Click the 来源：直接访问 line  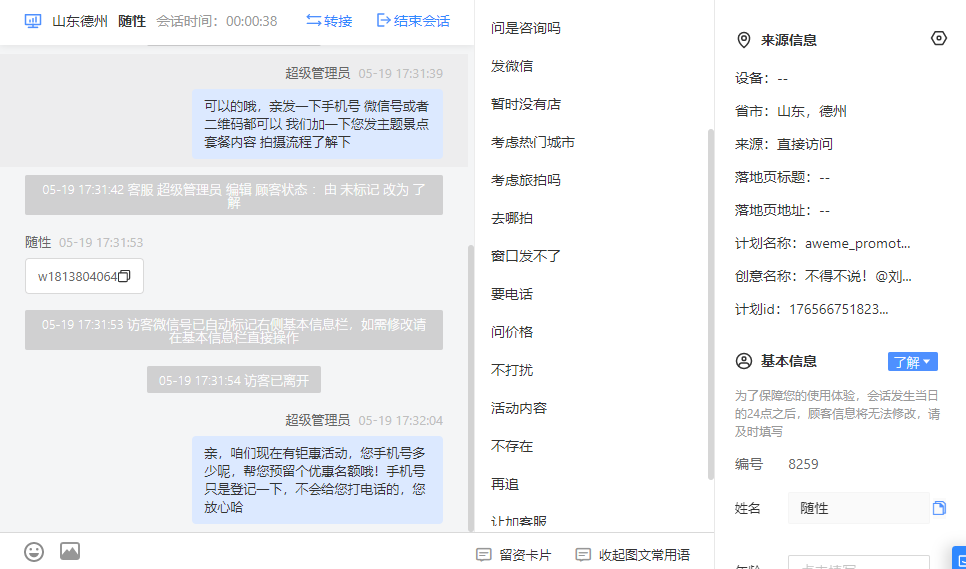pos(784,144)
